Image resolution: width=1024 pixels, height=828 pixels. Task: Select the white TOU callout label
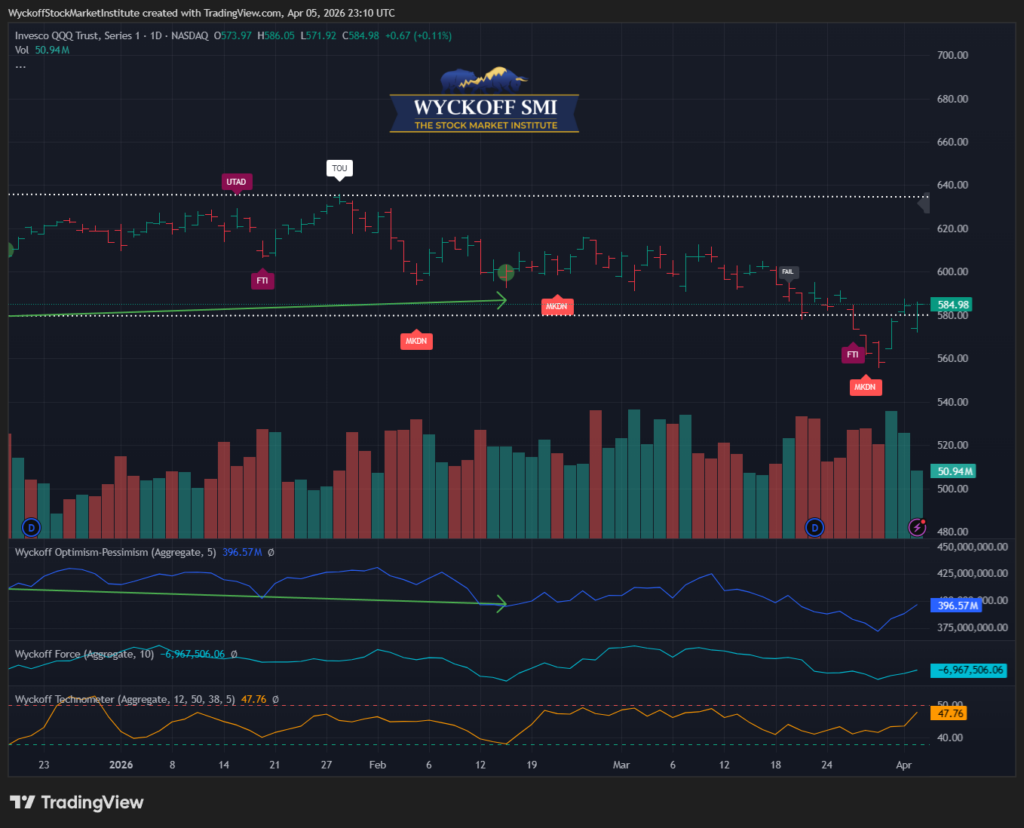coord(340,168)
